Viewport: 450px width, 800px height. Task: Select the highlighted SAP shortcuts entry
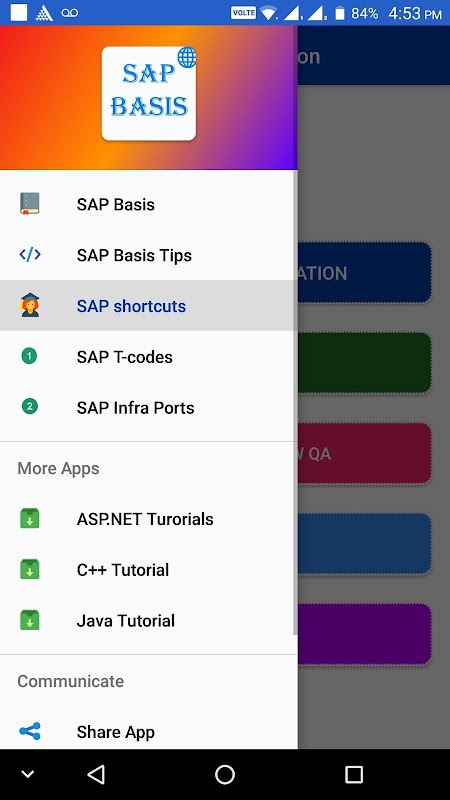pyautogui.click(x=148, y=306)
